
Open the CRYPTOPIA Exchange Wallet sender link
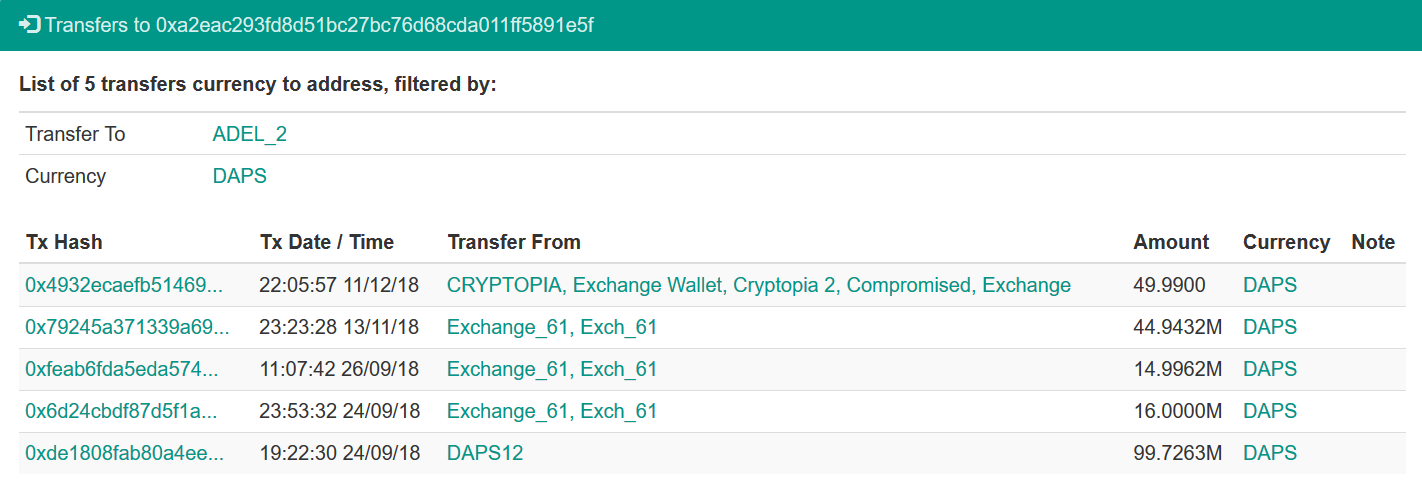point(759,285)
